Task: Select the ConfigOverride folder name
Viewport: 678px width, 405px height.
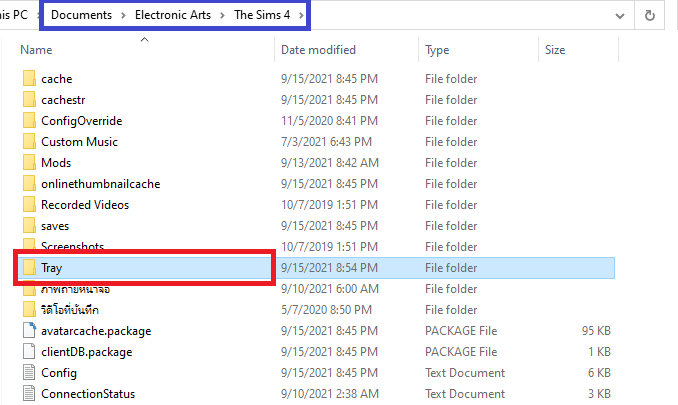Action: click(x=82, y=121)
